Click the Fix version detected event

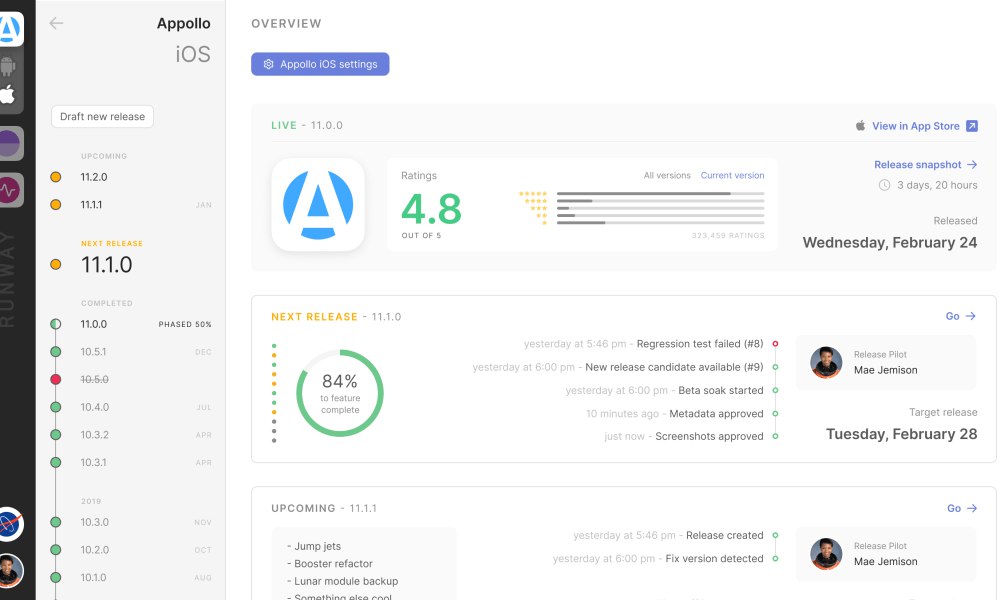(714, 559)
